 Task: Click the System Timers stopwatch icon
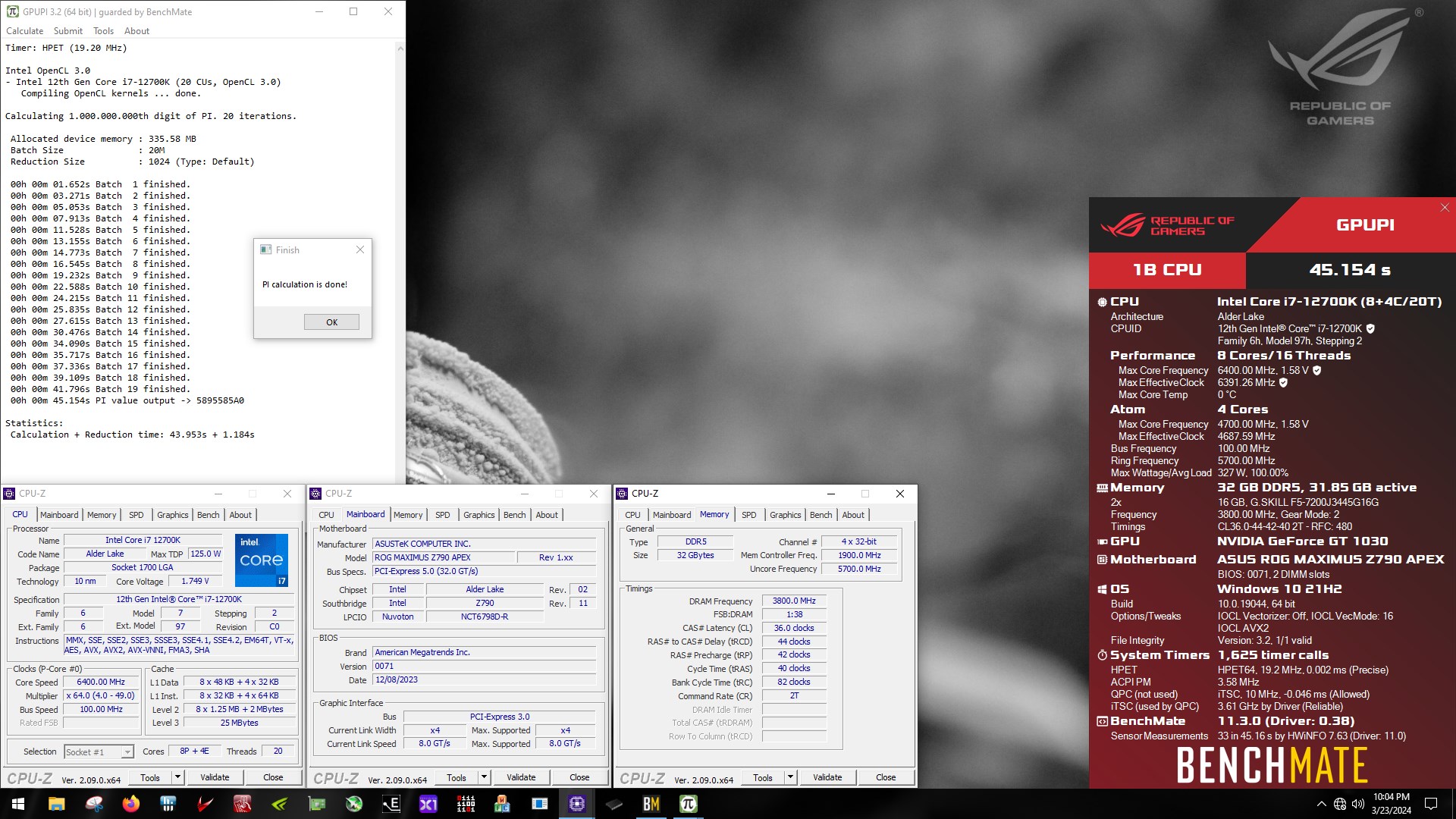(x=1102, y=655)
